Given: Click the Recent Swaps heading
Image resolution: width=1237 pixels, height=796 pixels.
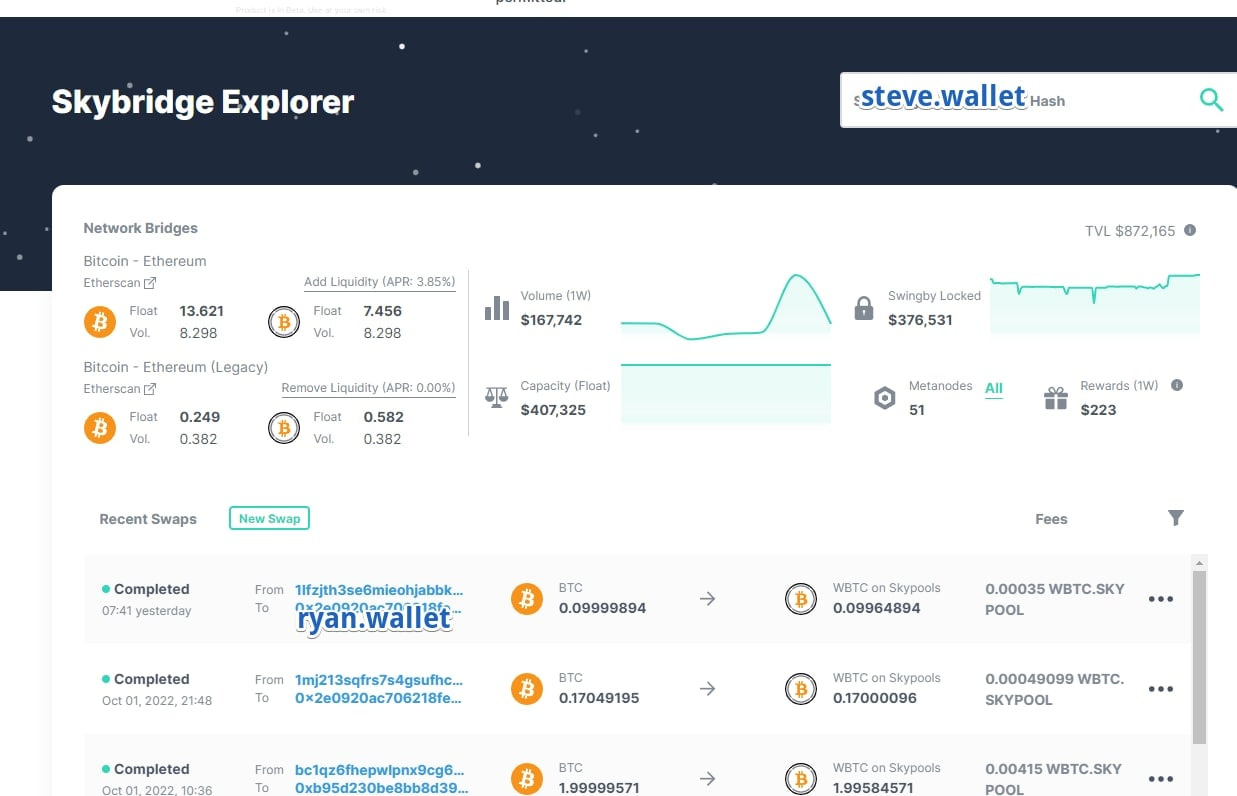Looking at the screenshot, I should [148, 519].
